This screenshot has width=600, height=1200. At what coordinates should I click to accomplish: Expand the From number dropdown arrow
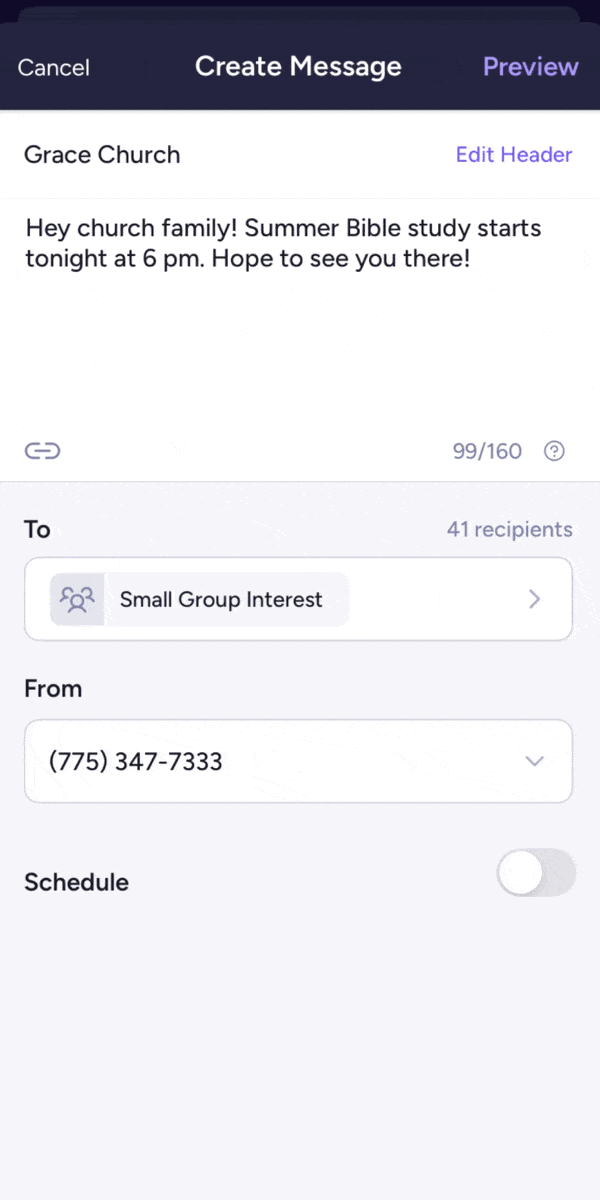coord(534,761)
